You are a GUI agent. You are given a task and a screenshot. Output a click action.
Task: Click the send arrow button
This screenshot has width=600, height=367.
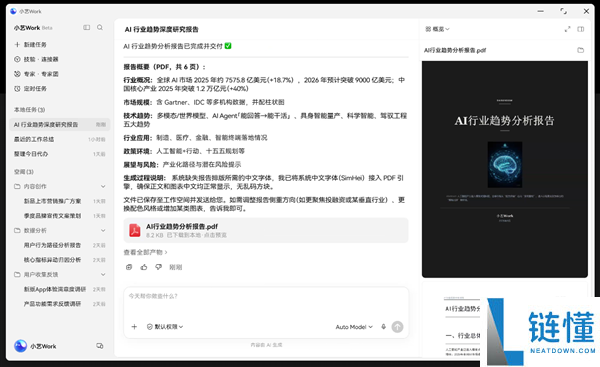398,327
